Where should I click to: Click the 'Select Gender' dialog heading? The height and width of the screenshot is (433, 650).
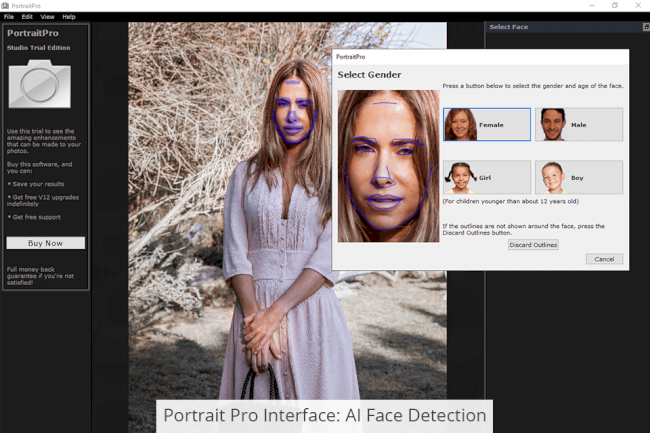point(369,75)
